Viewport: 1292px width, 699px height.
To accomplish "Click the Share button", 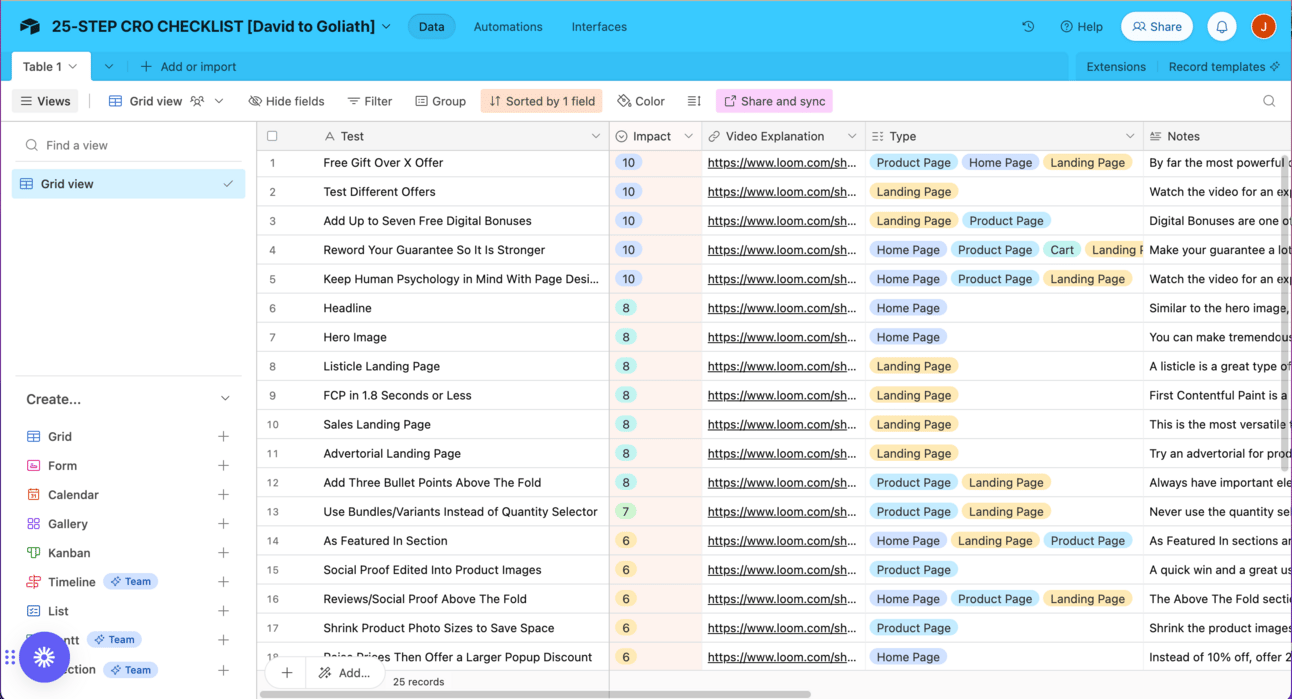I will pyautogui.click(x=1157, y=27).
